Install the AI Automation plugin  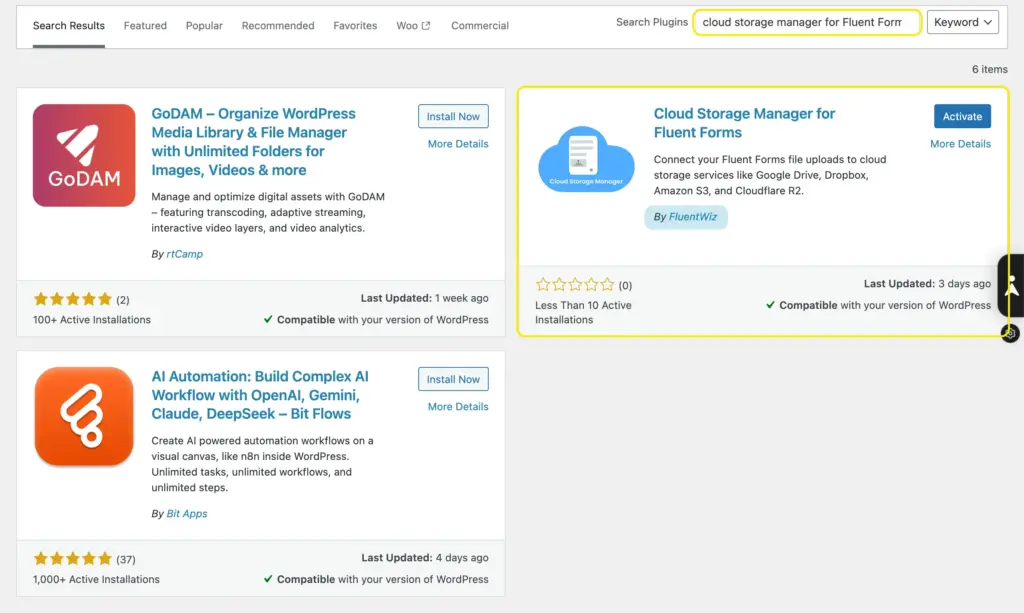pyautogui.click(x=453, y=379)
